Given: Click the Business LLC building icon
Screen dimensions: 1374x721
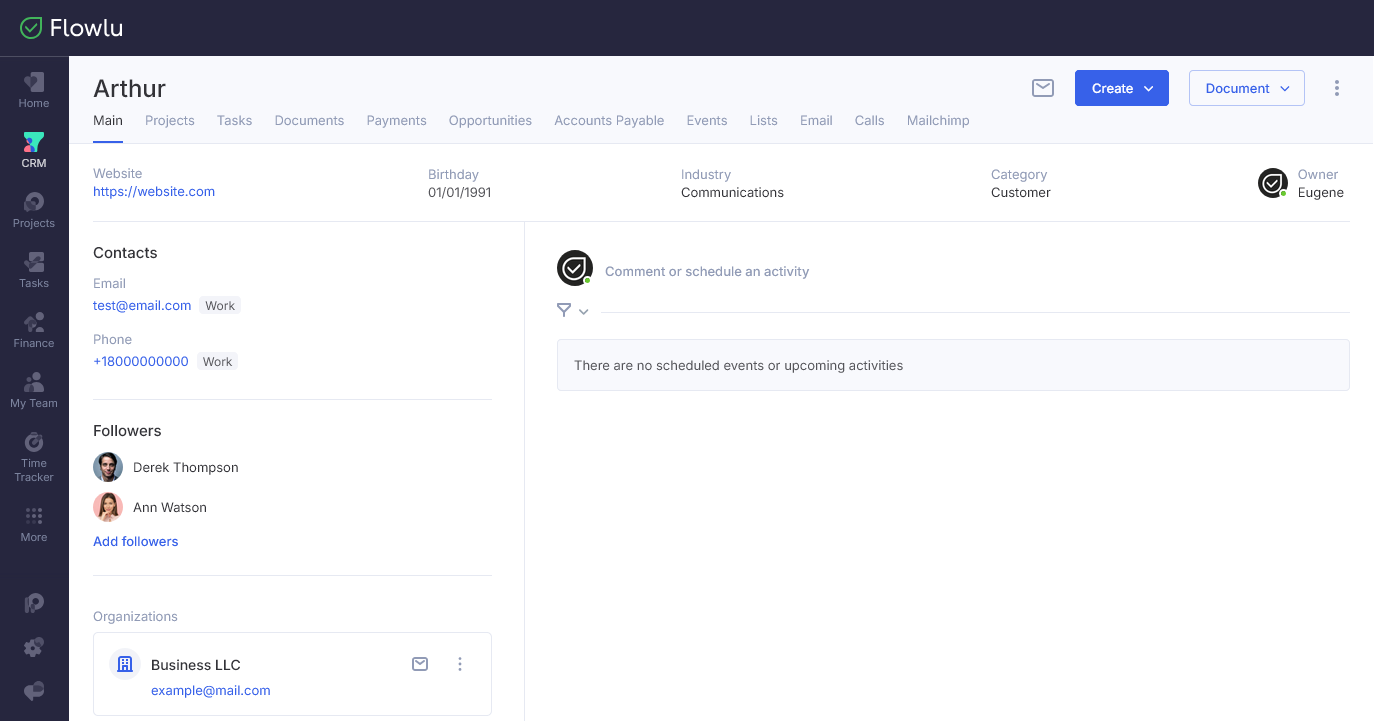Looking at the screenshot, I should coord(125,664).
